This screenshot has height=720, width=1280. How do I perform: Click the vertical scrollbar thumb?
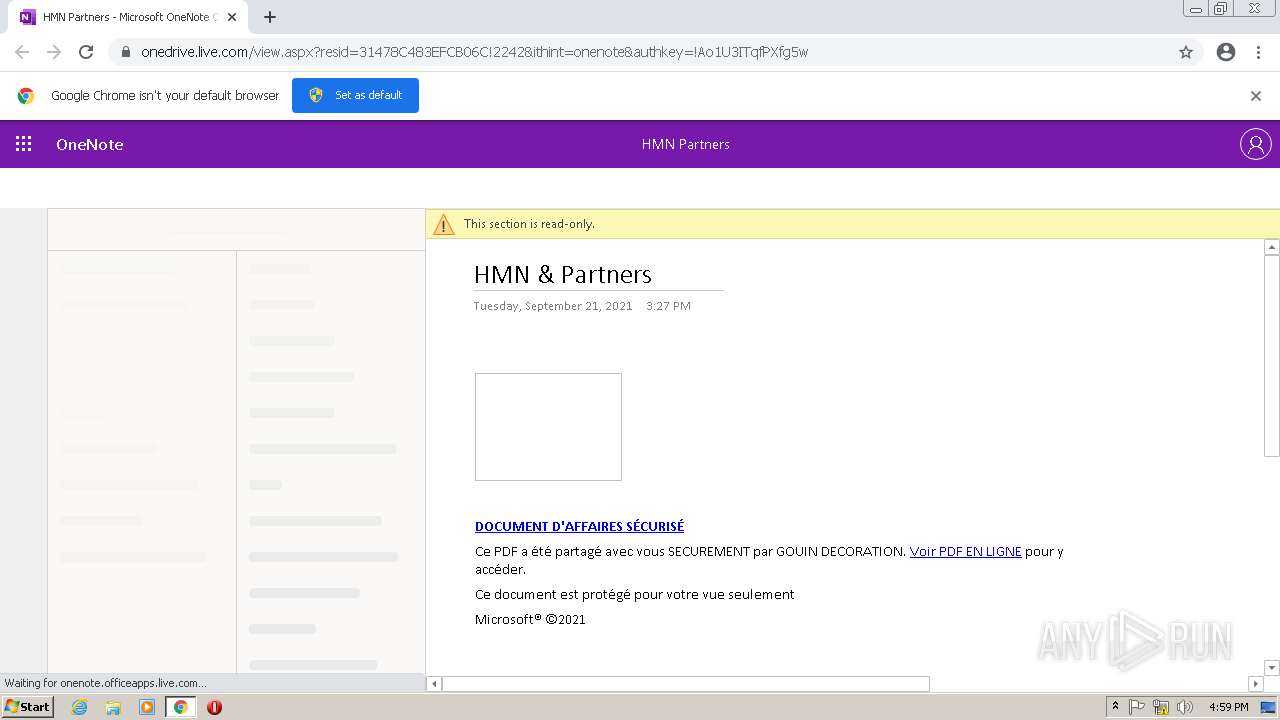[x=1272, y=355]
